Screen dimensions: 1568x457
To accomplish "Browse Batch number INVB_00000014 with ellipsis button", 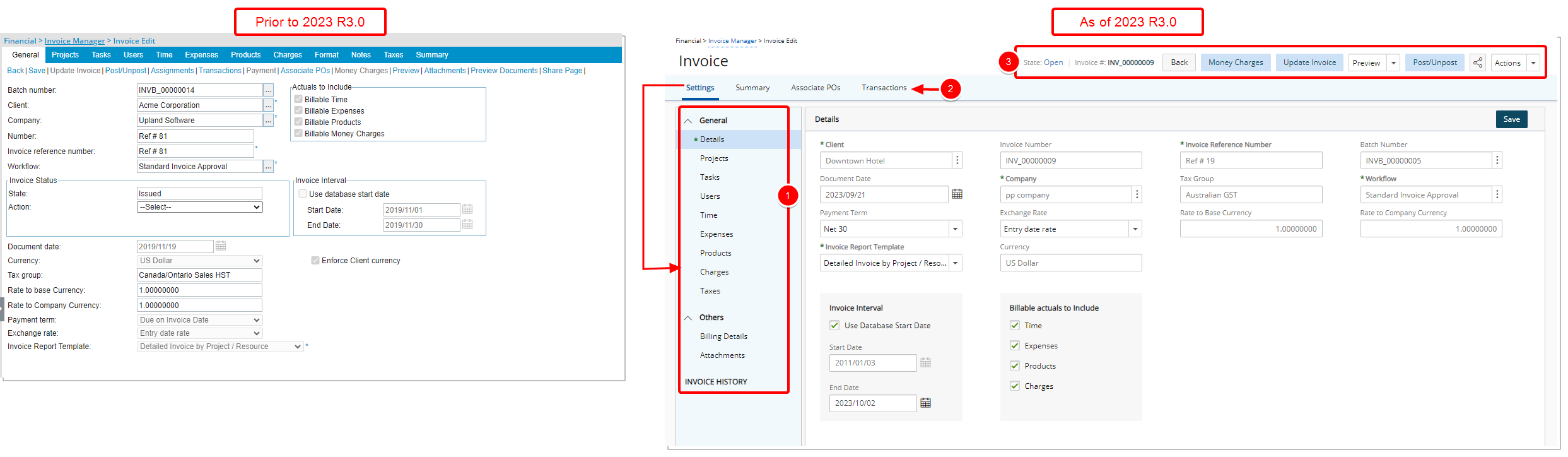I will pos(269,90).
